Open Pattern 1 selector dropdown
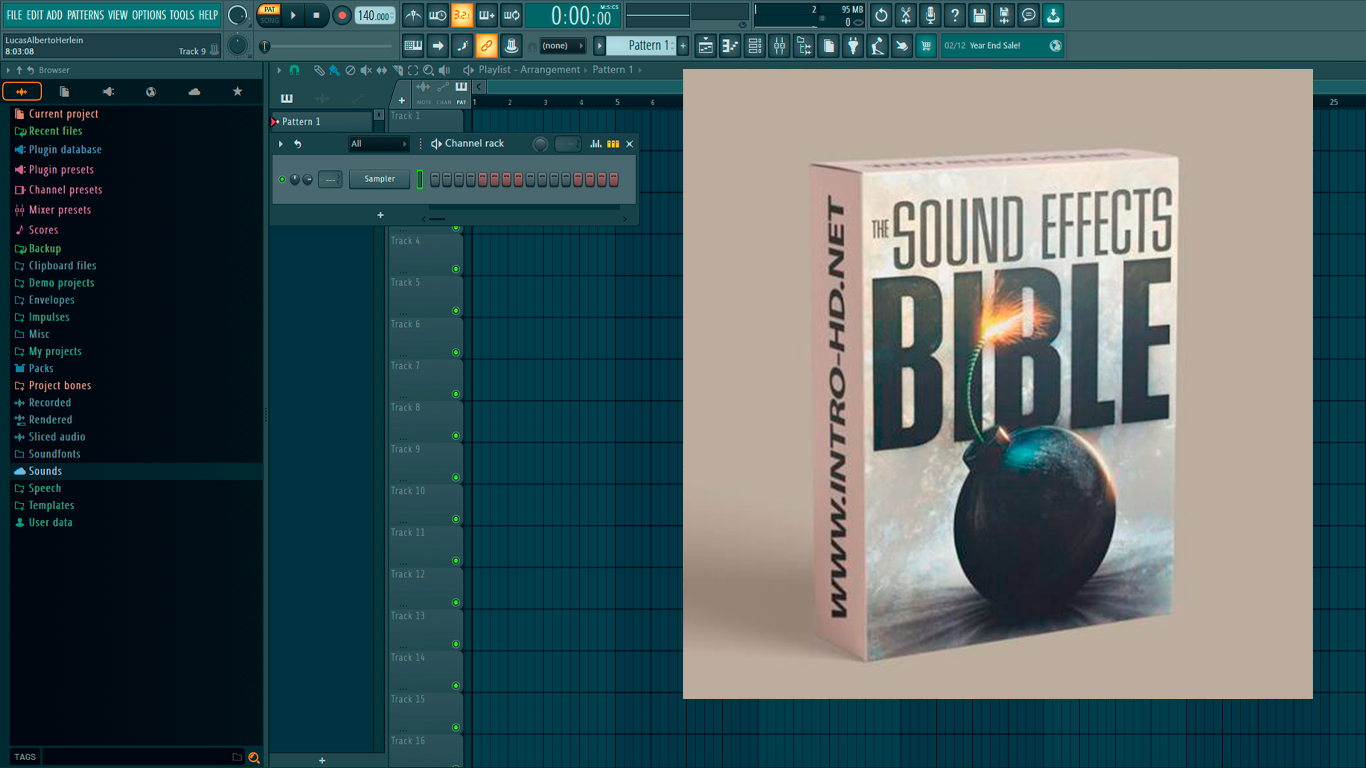 coord(643,46)
